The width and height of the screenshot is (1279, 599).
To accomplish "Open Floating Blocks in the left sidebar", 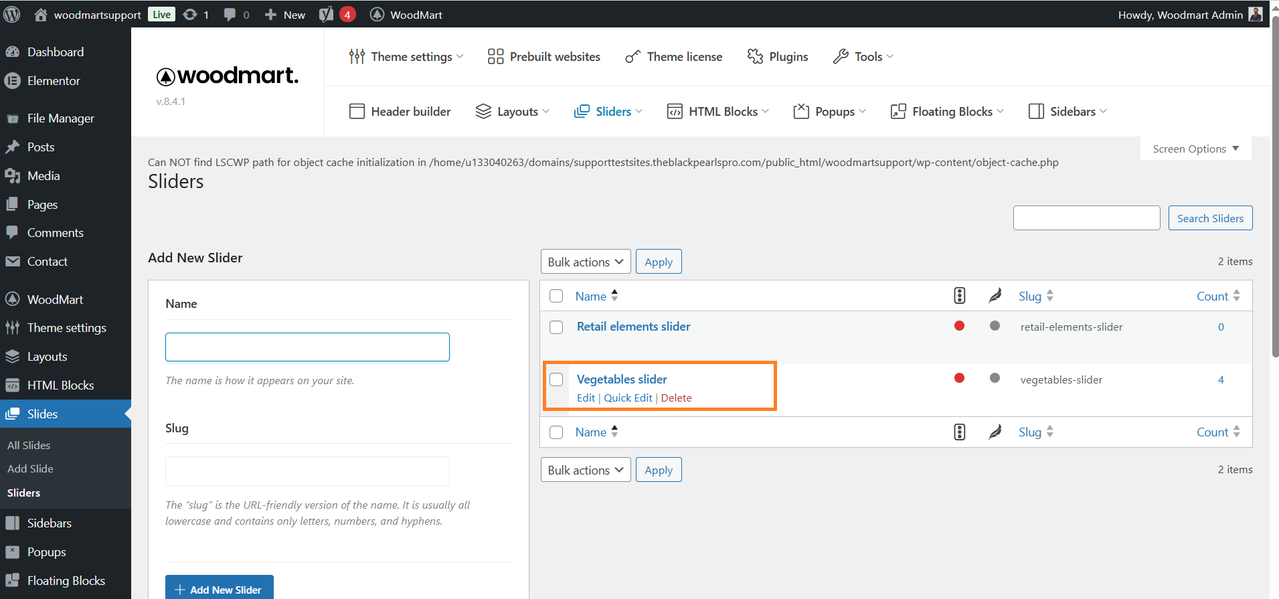I will coord(65,581).
